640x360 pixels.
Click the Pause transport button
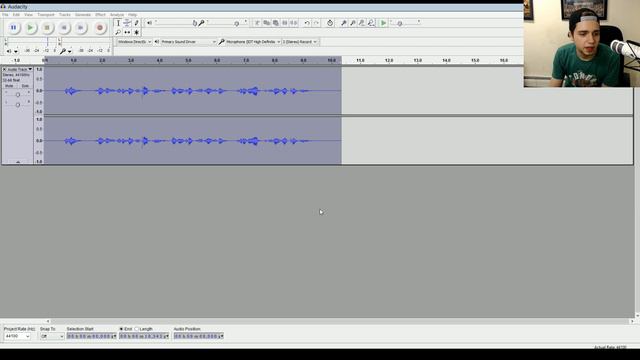pyautogui.click(x=13, y=28)
